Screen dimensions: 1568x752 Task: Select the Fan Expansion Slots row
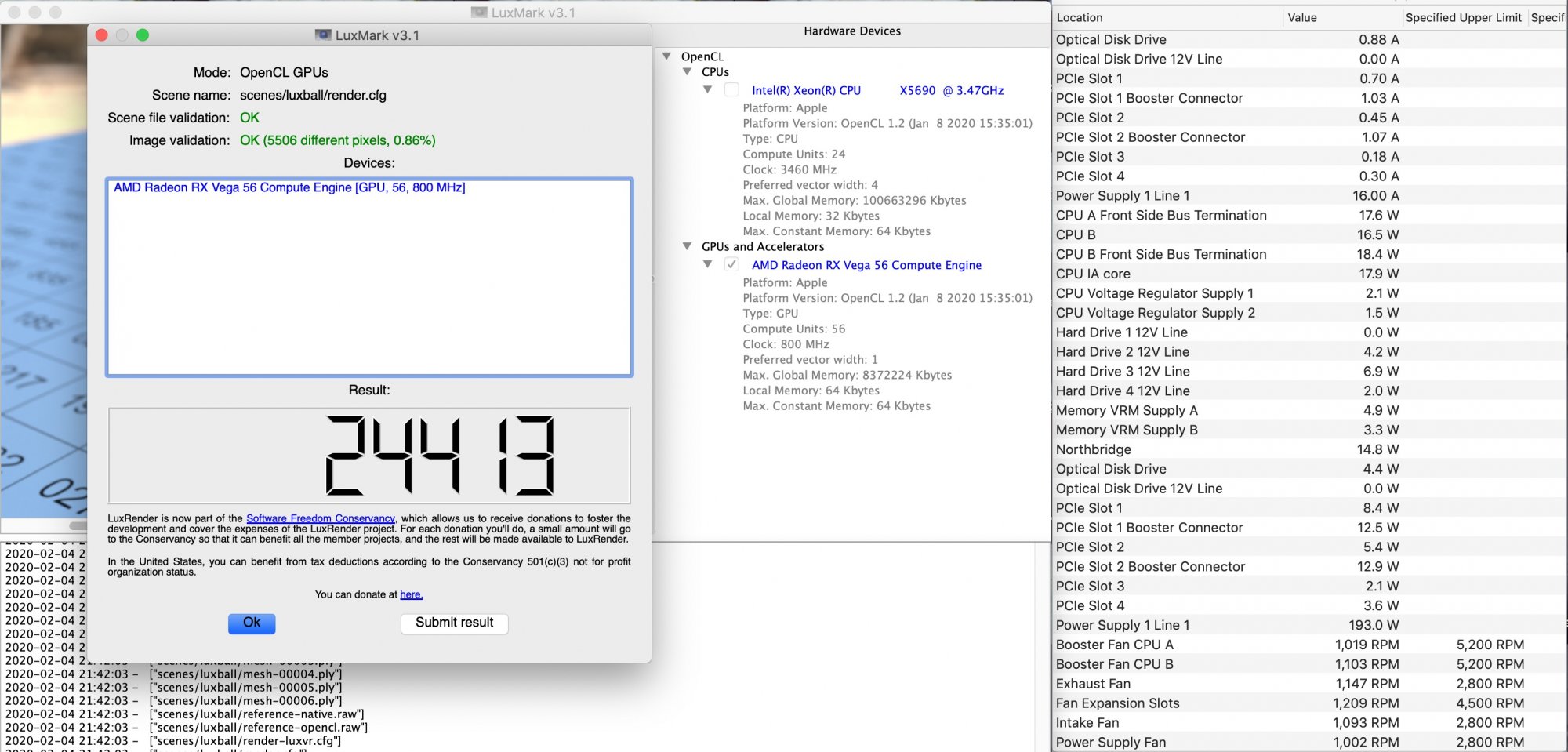tap(1308, 703)
